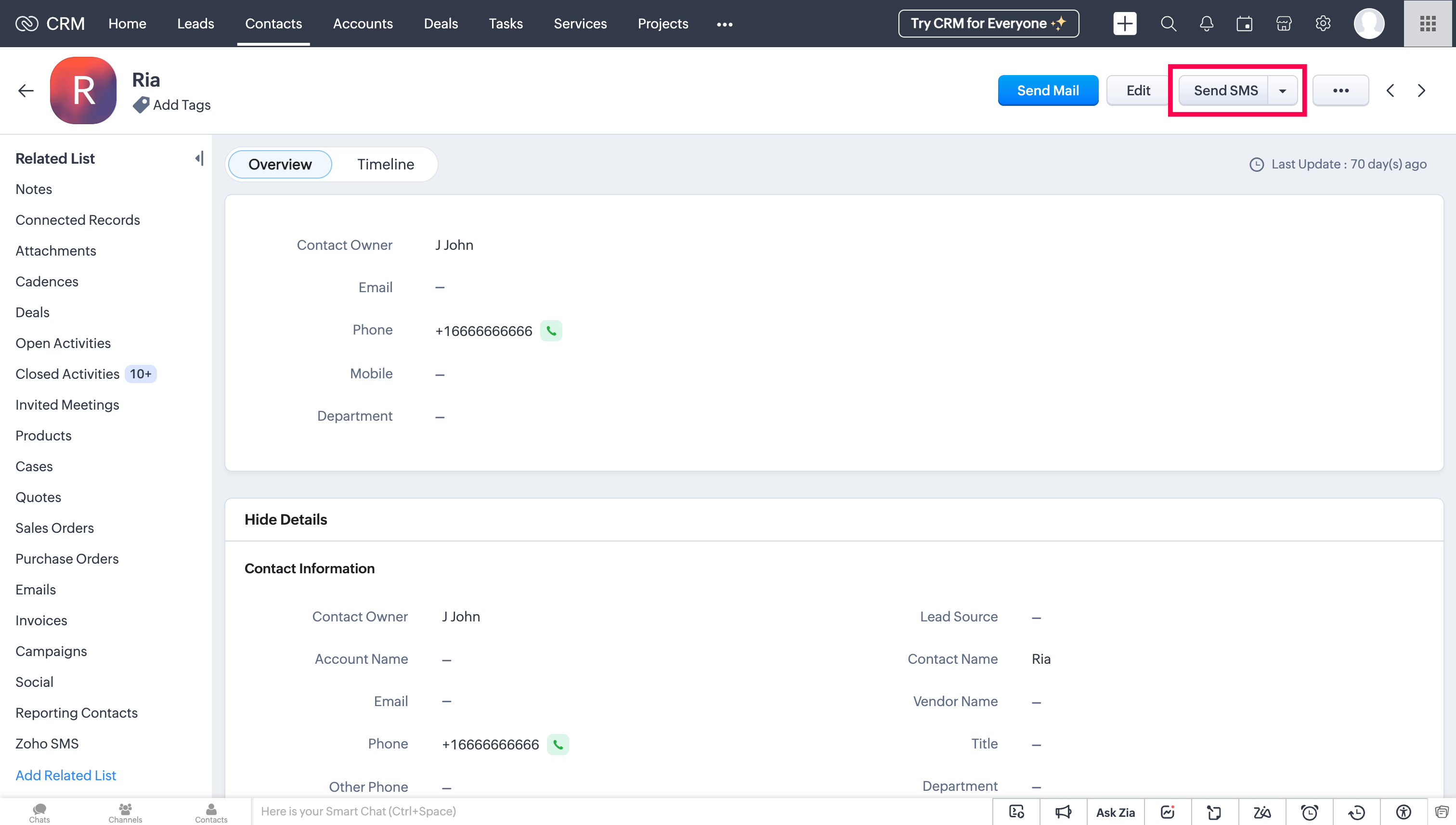Screen dimensions: 1456x825
Task: Click the green phone call icon beside Phone
Action: tap(551, 331)
